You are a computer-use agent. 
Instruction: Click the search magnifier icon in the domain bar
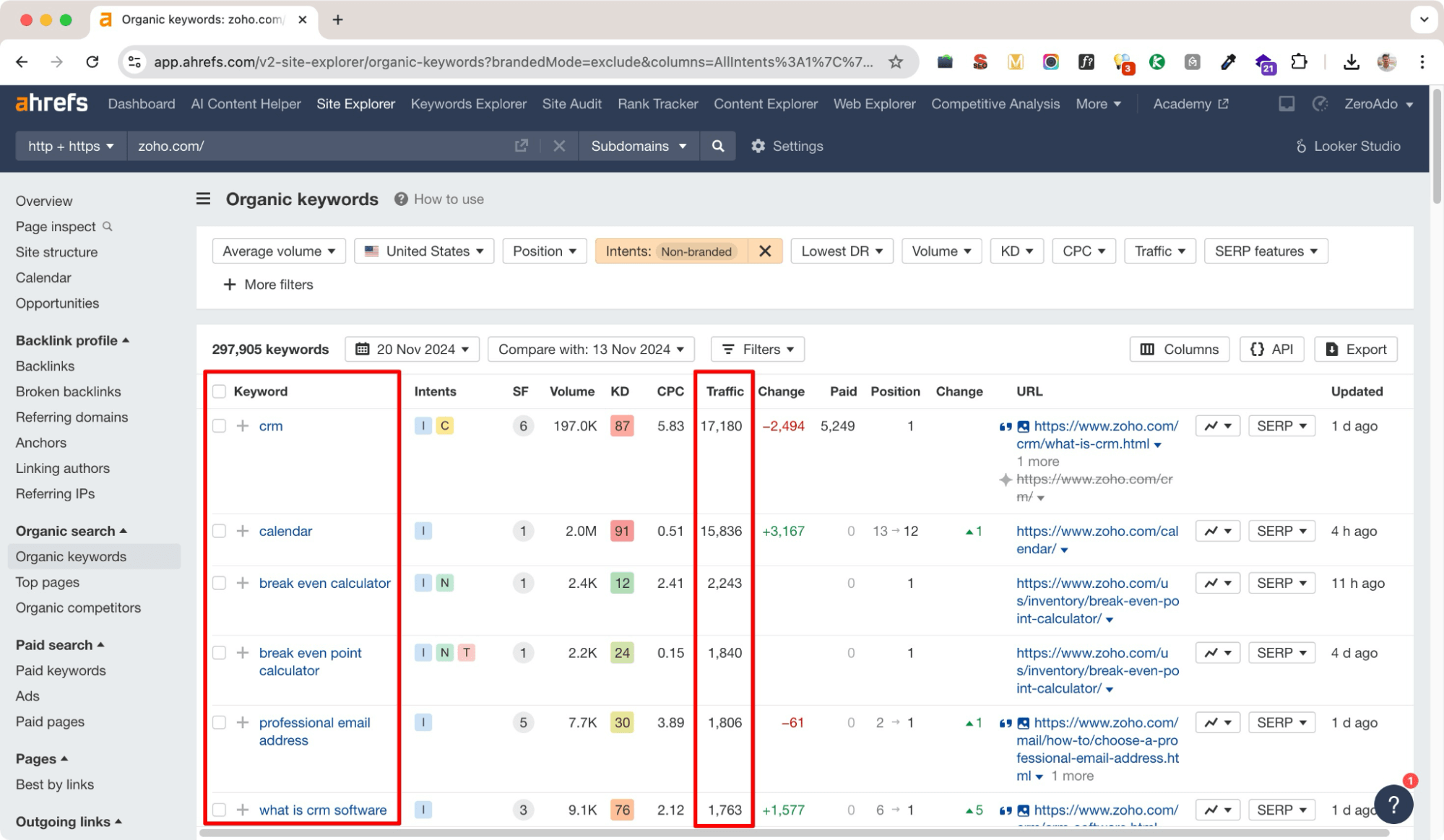[x=717, y=146]
